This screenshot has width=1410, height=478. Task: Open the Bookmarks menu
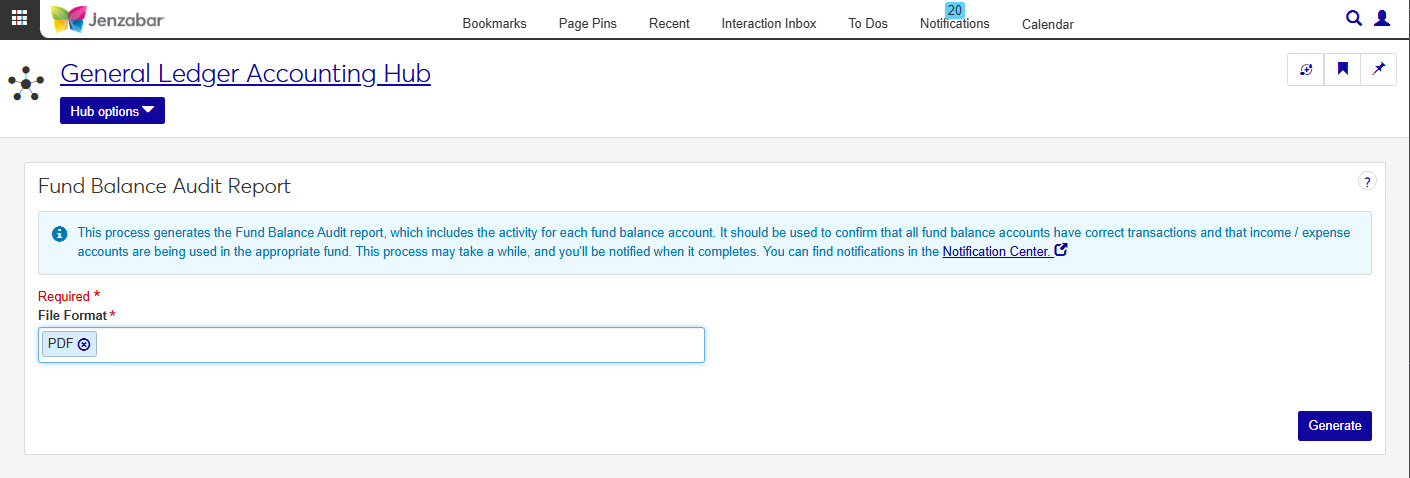click(x=494, y=24)
